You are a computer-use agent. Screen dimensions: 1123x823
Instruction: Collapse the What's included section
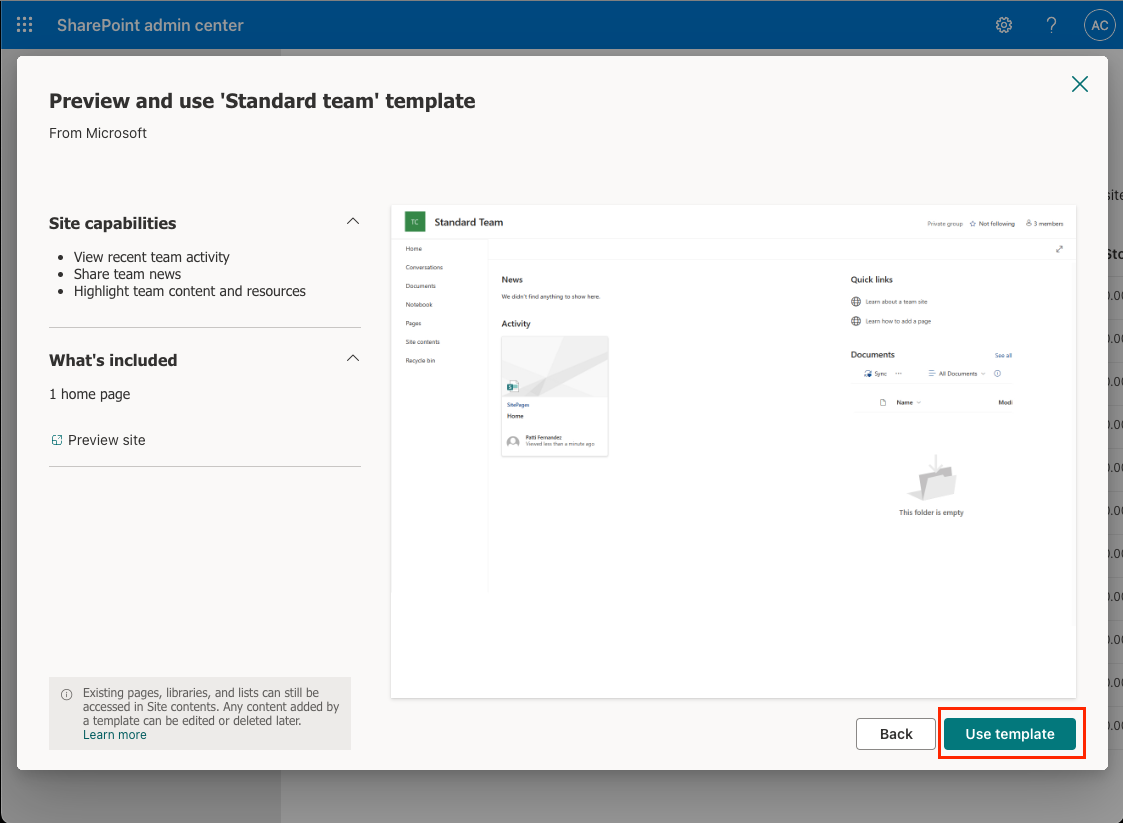353,358
